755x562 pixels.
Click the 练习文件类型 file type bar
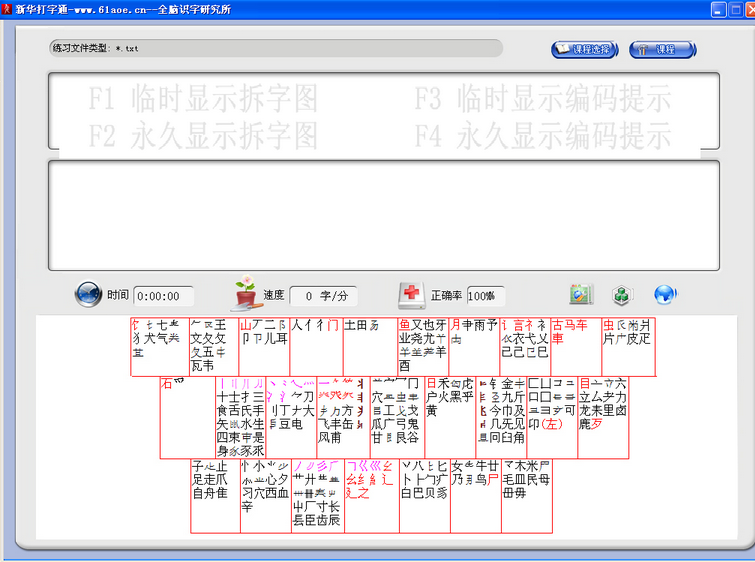click(x=276, y=48)
